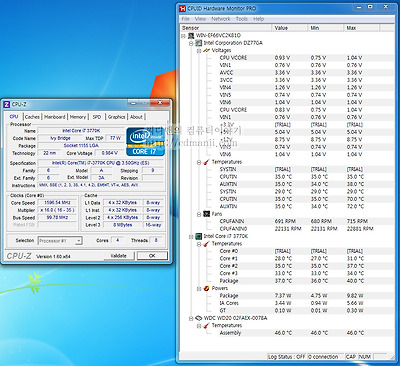Collapse the WIN-EF66VC2K81D computer node
400x366 pixels.
[183, 36]
